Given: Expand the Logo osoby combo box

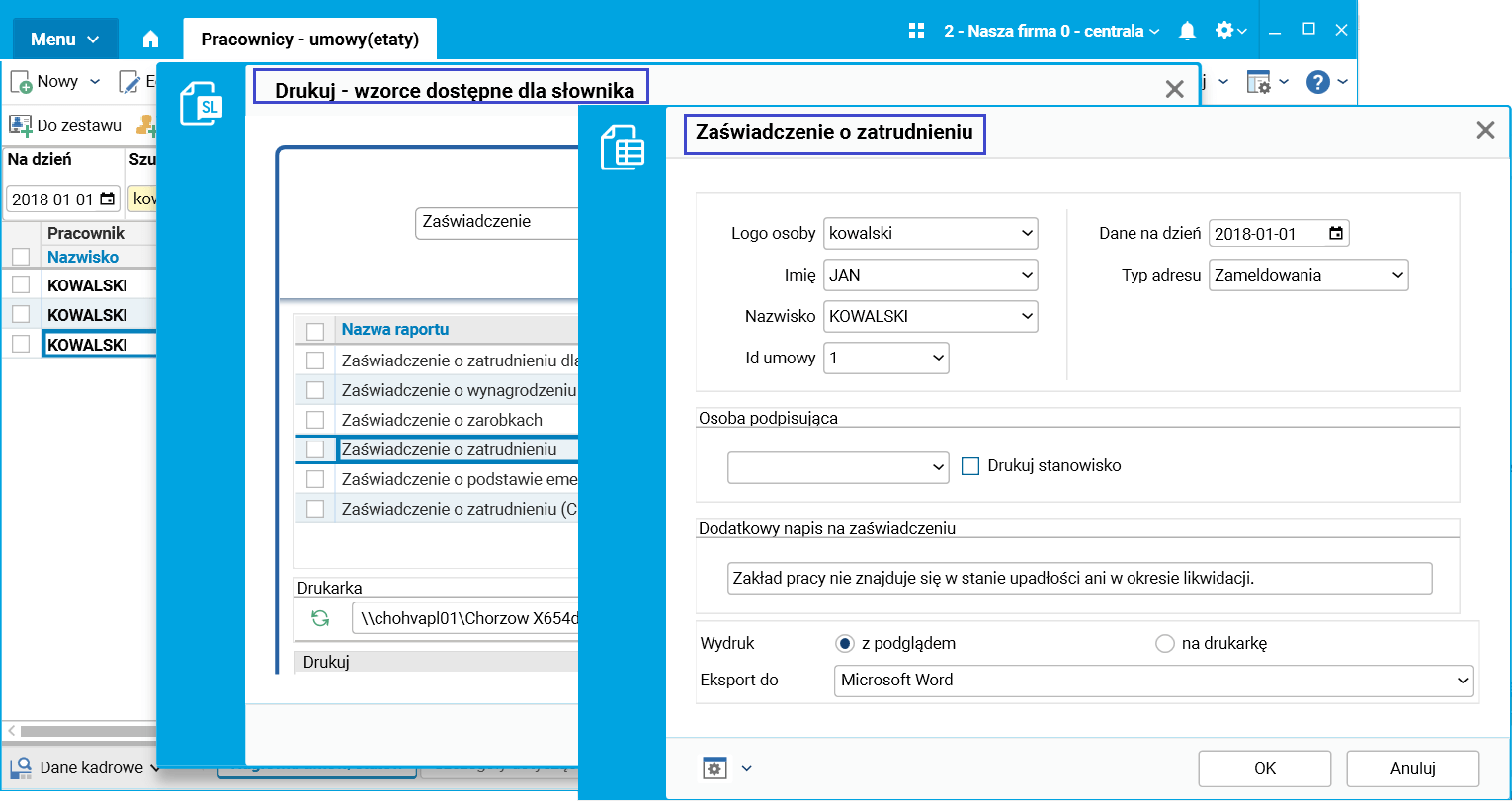Looking at the screenshot, I should pyautogui.click(x=1028, y=234).
